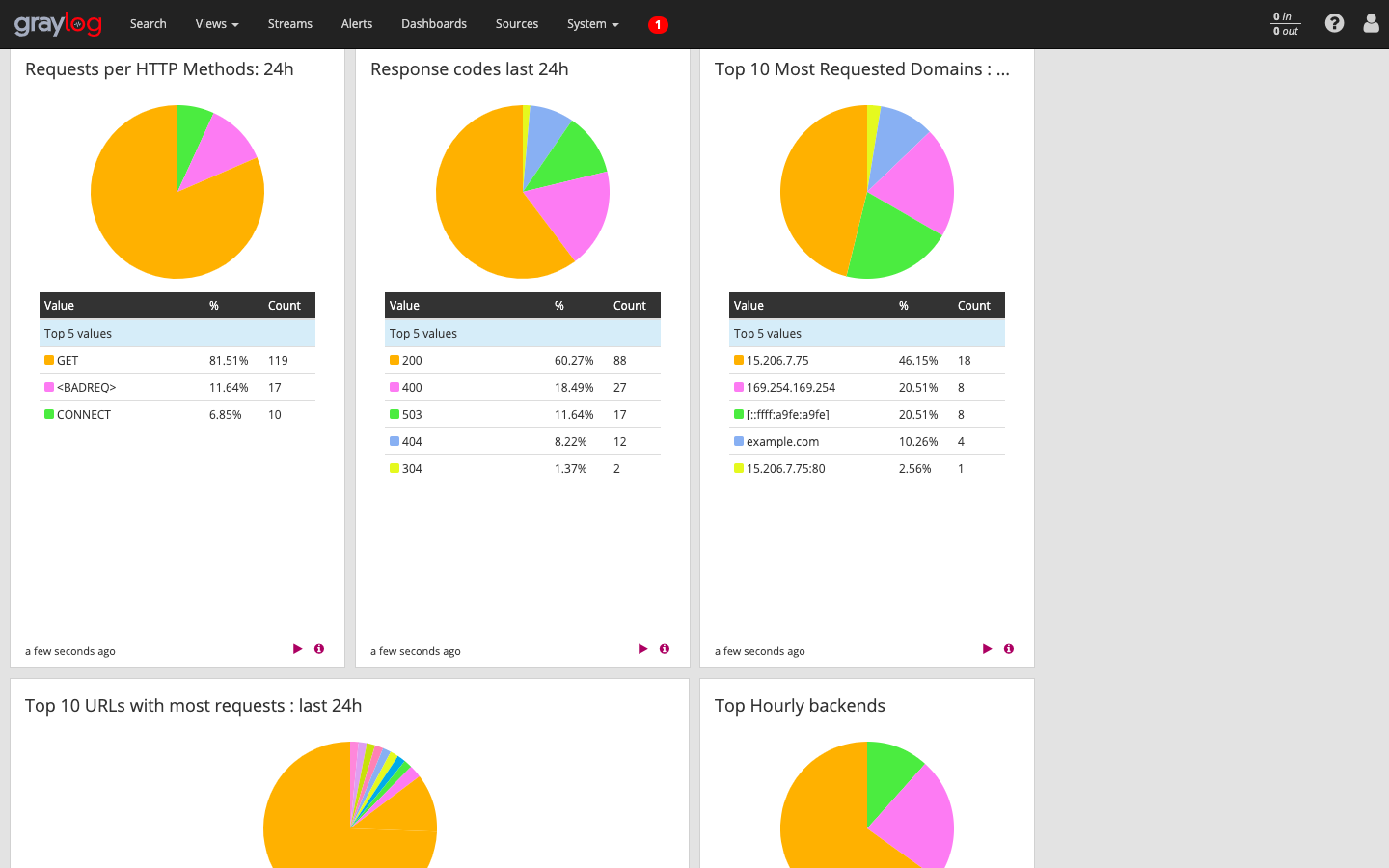Click Top 10 URLs with most requests title

point(194,706)
